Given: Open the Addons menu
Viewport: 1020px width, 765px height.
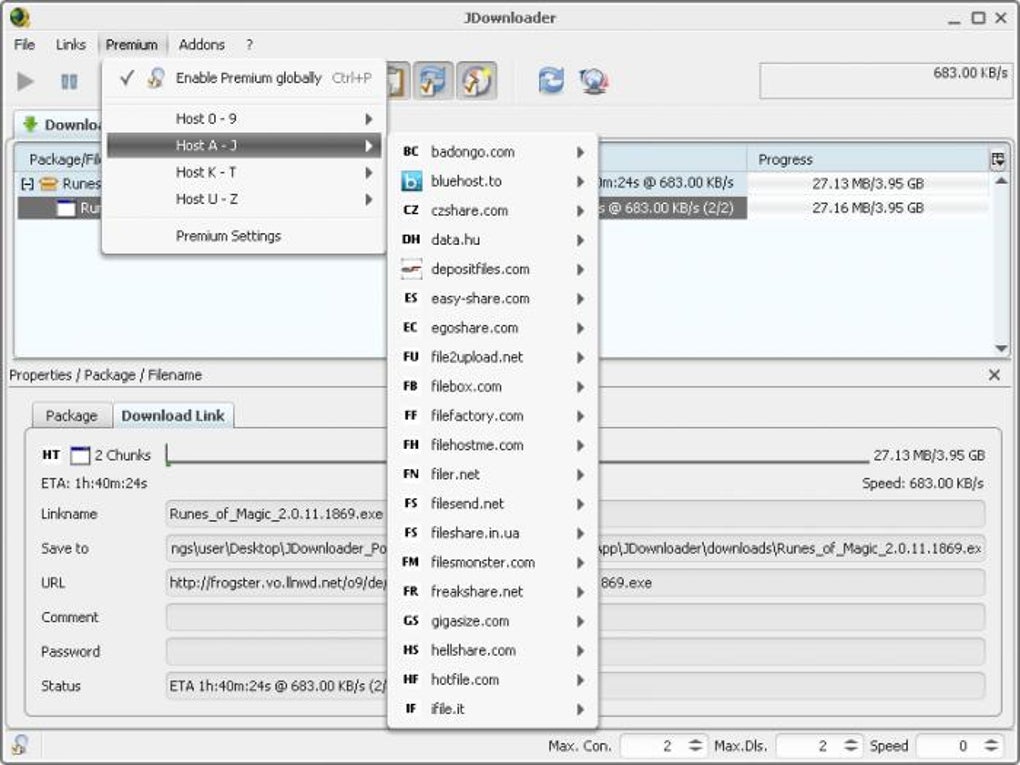Looking at the screenshot, I should 202,44.
